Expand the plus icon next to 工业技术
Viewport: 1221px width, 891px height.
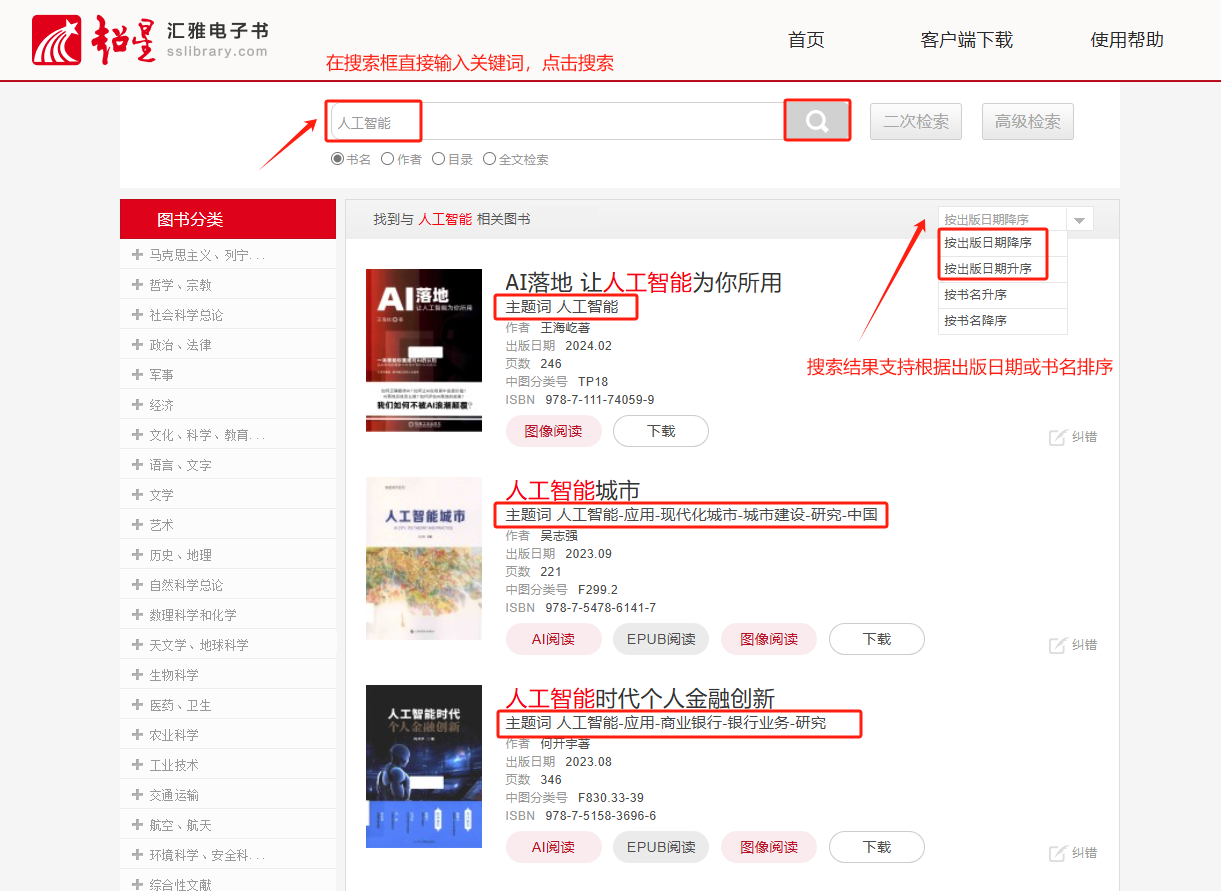tap(137, 765)
